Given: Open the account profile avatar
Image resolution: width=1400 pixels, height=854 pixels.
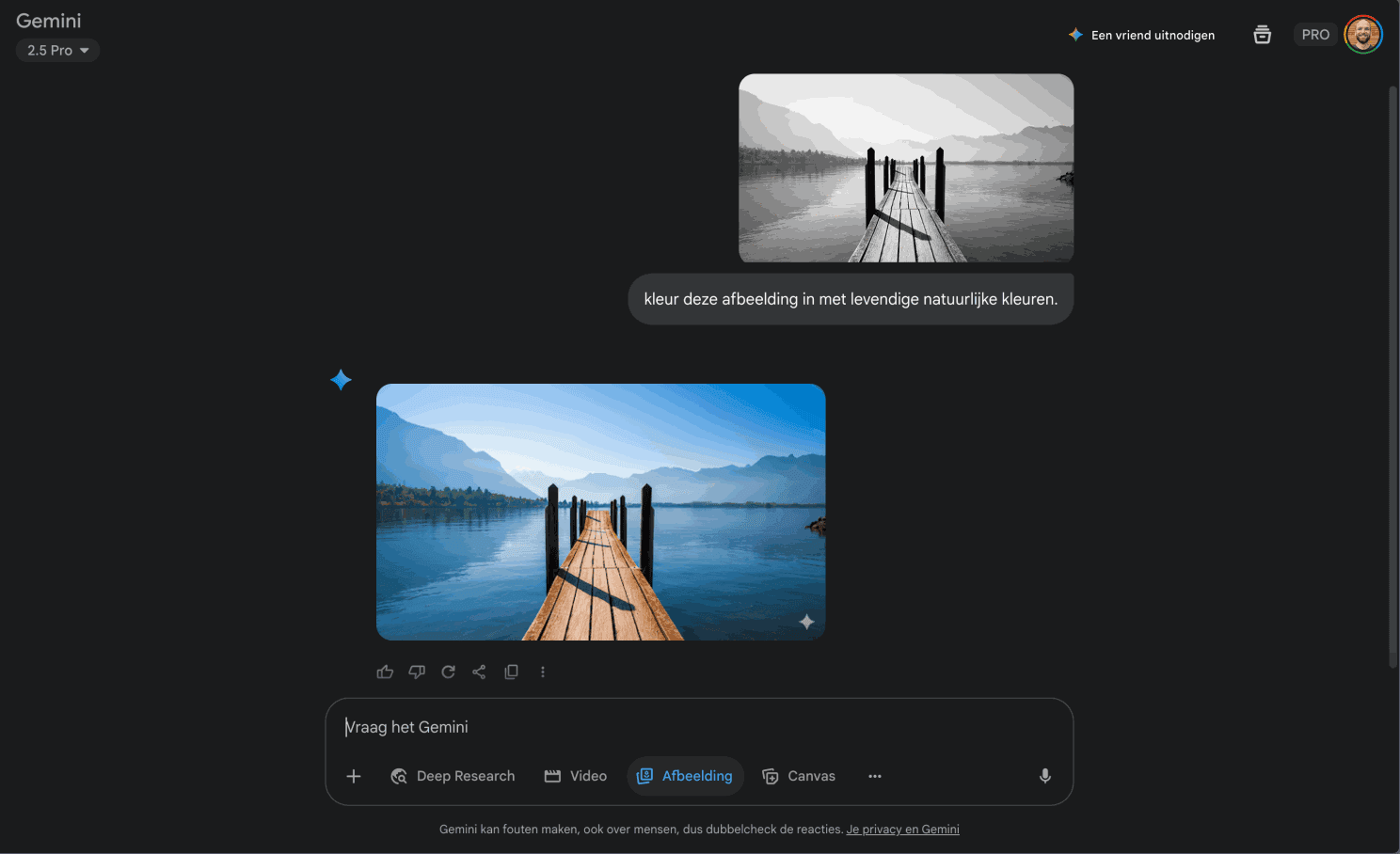Looking at the screenshot, I should pos(1363,35).
